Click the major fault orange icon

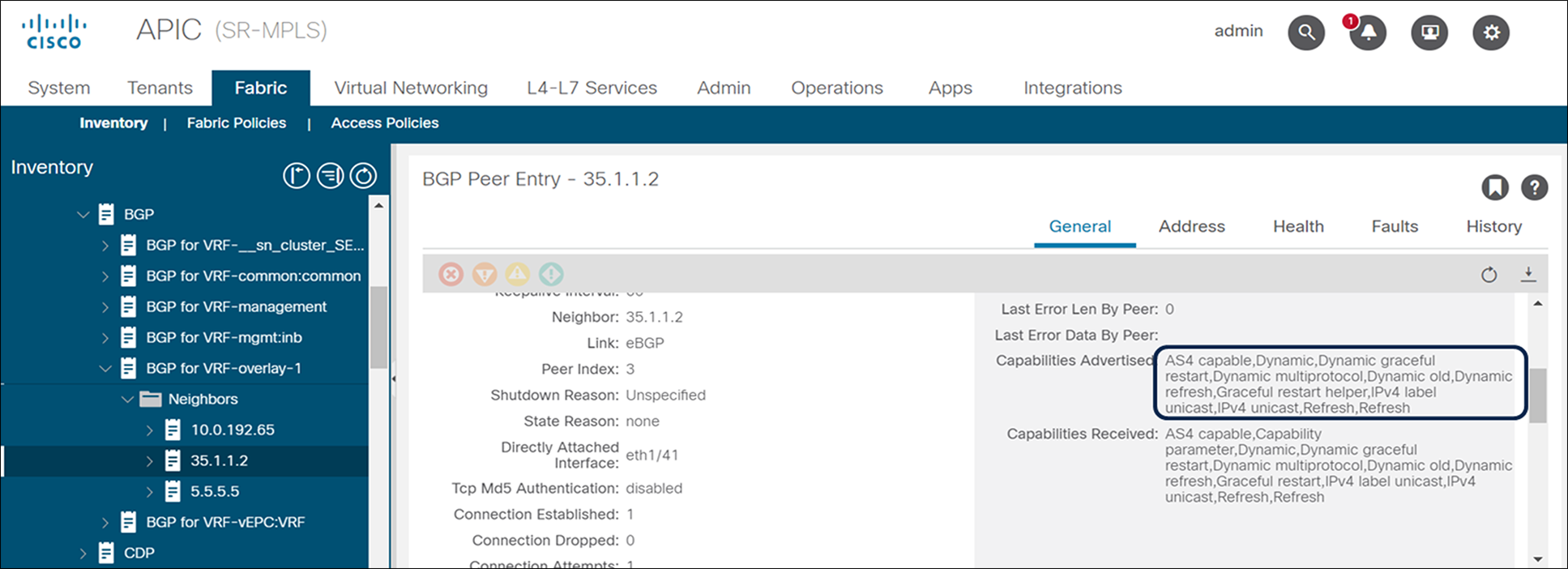pyautogui.click(x=485, y=274)
